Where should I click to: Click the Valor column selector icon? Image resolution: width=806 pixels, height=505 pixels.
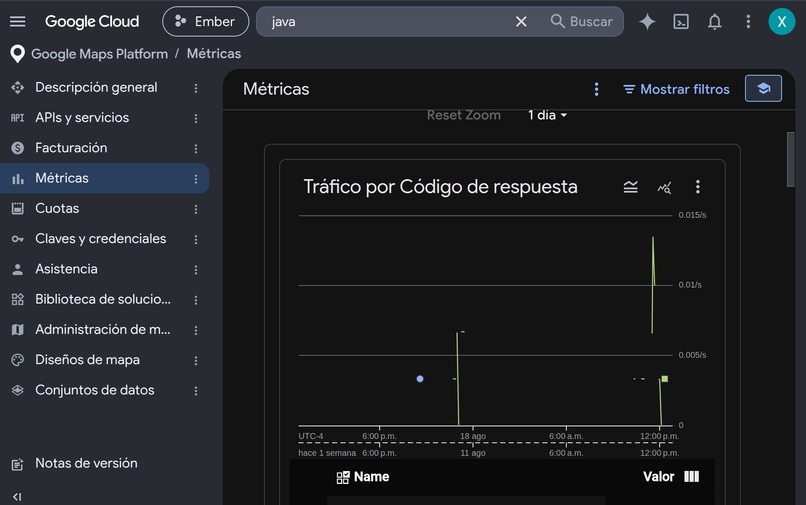click(x=691, y=477)
